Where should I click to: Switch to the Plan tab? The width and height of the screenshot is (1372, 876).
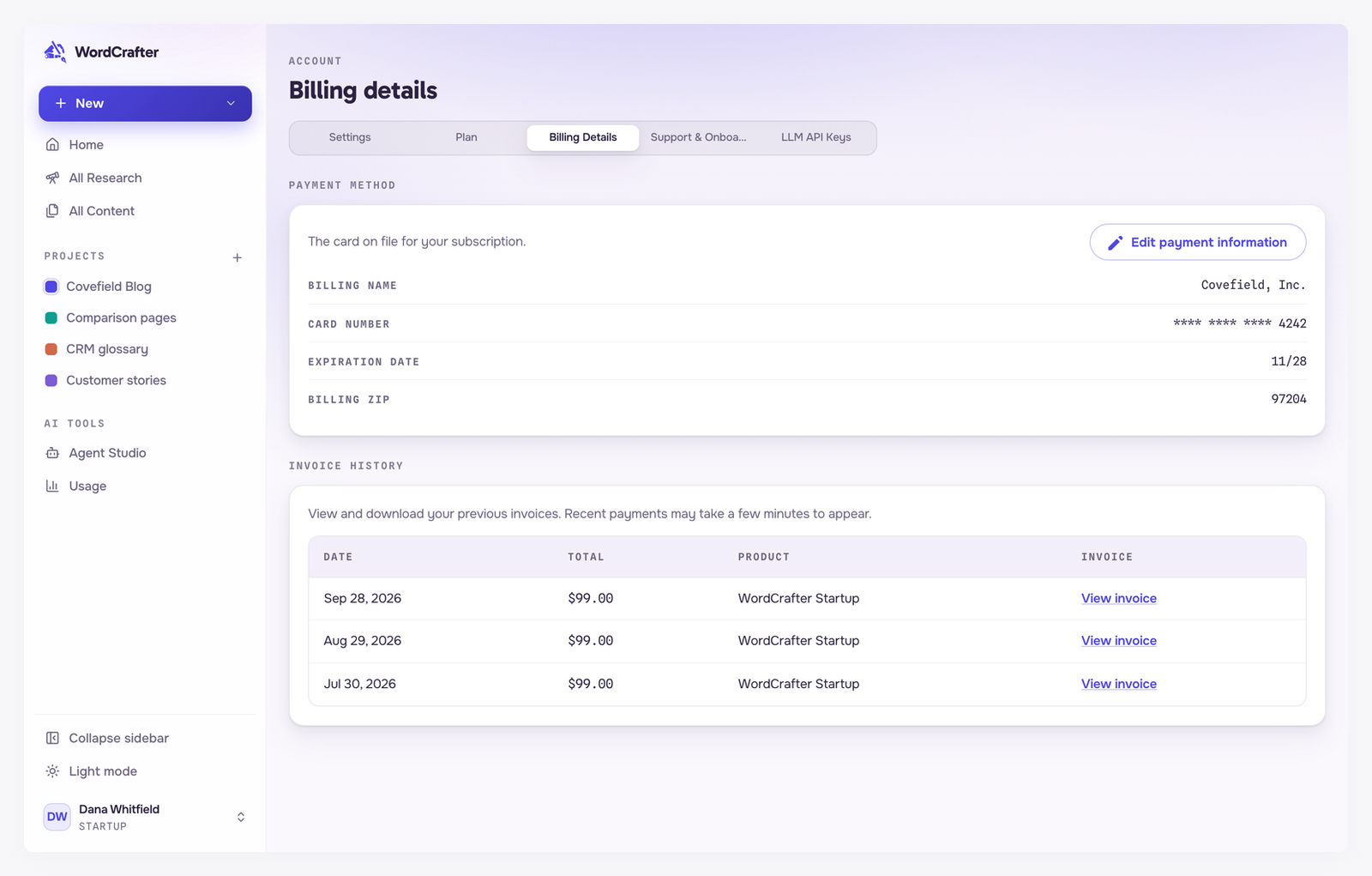tap(466, 137)
